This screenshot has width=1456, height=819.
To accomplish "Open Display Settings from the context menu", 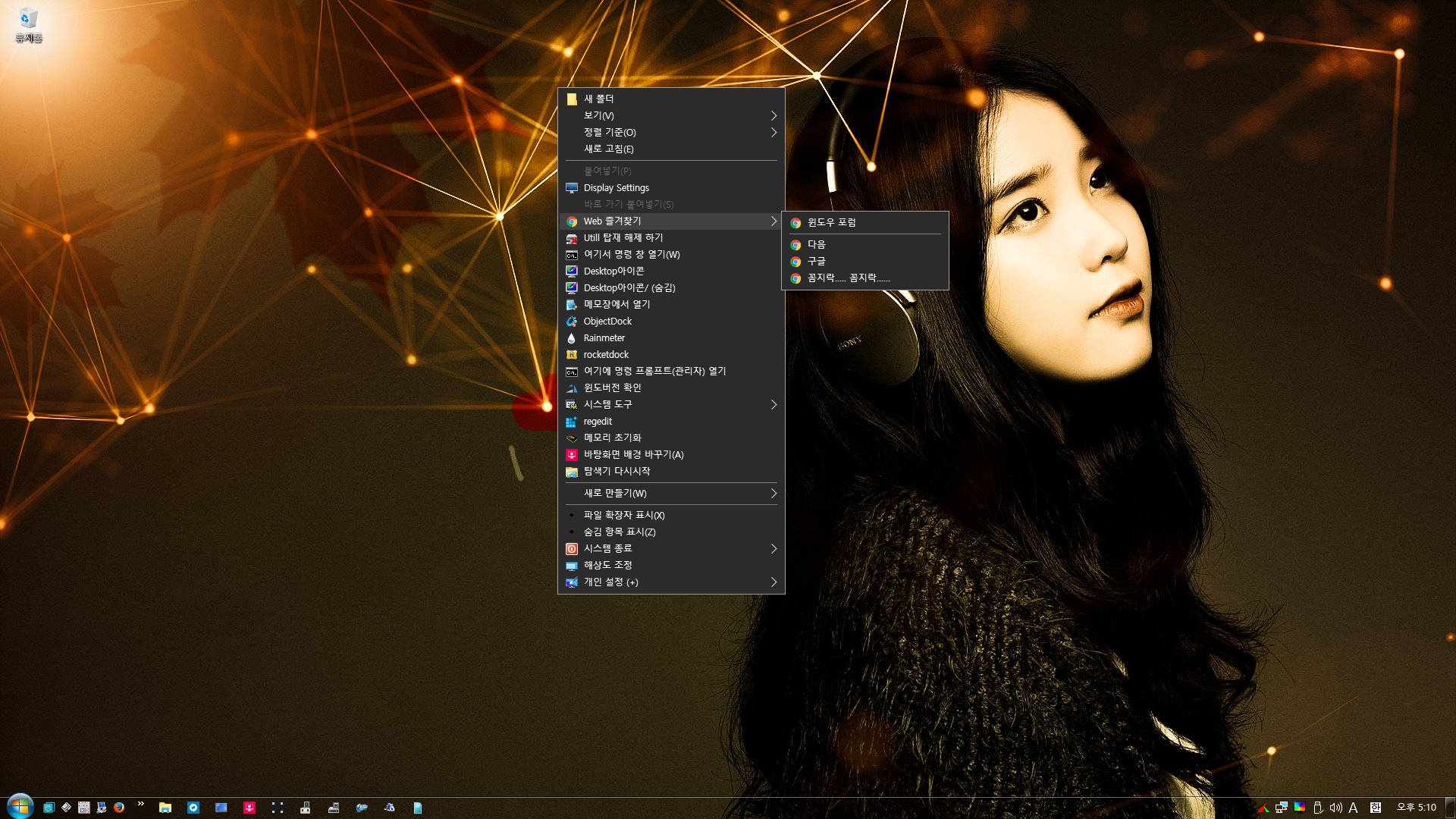I will tap(671, 187).
